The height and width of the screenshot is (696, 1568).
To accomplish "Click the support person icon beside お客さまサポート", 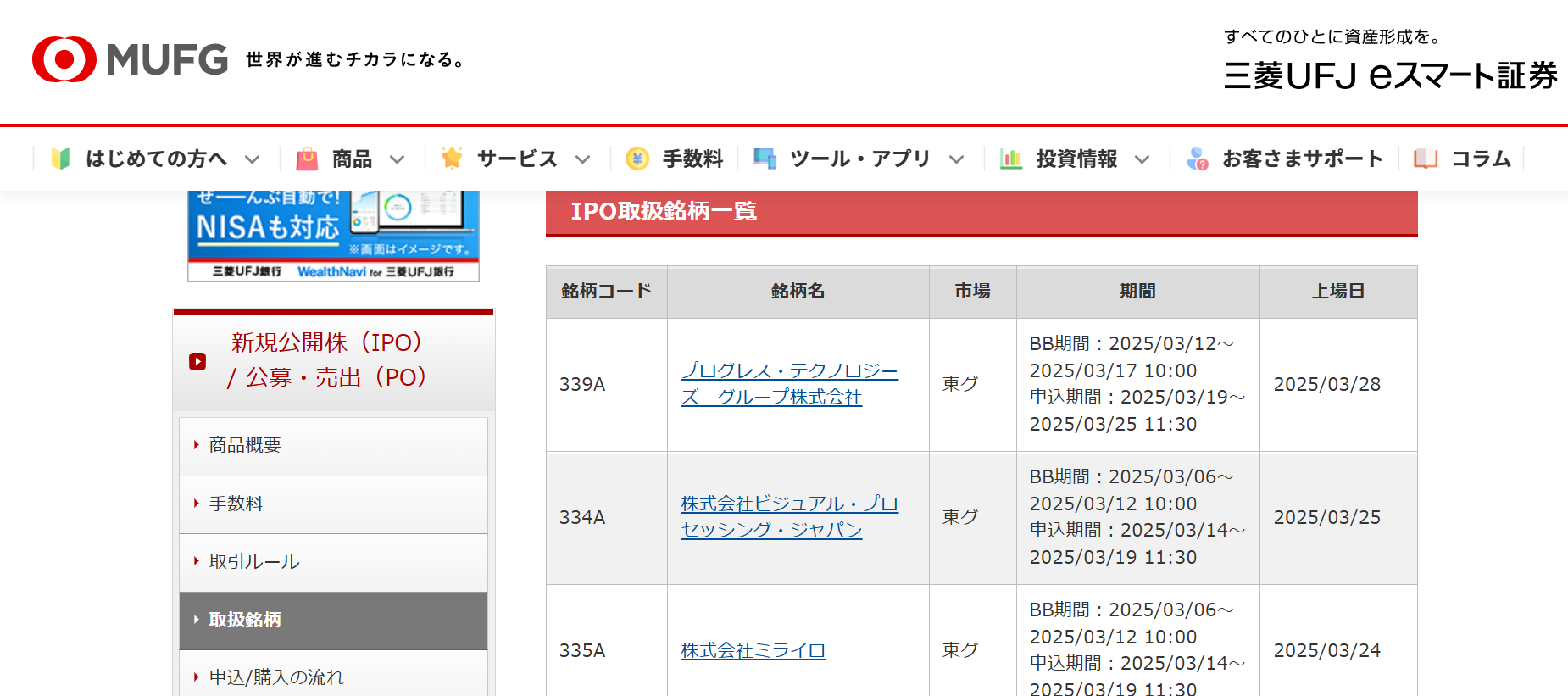I will coord(1197,159).
